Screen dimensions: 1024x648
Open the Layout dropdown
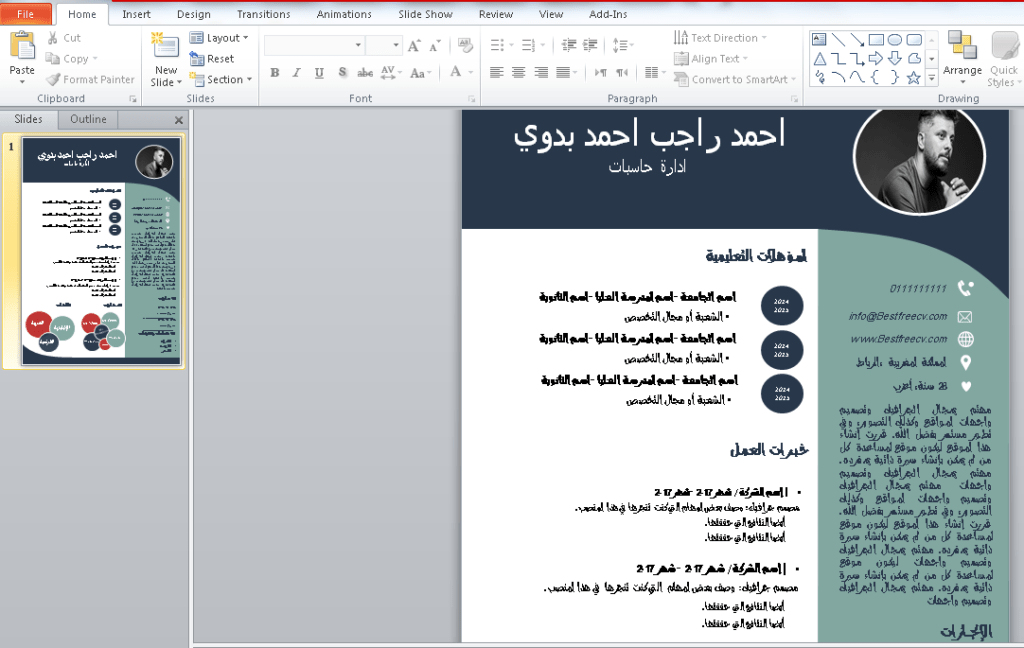[219, 38]
